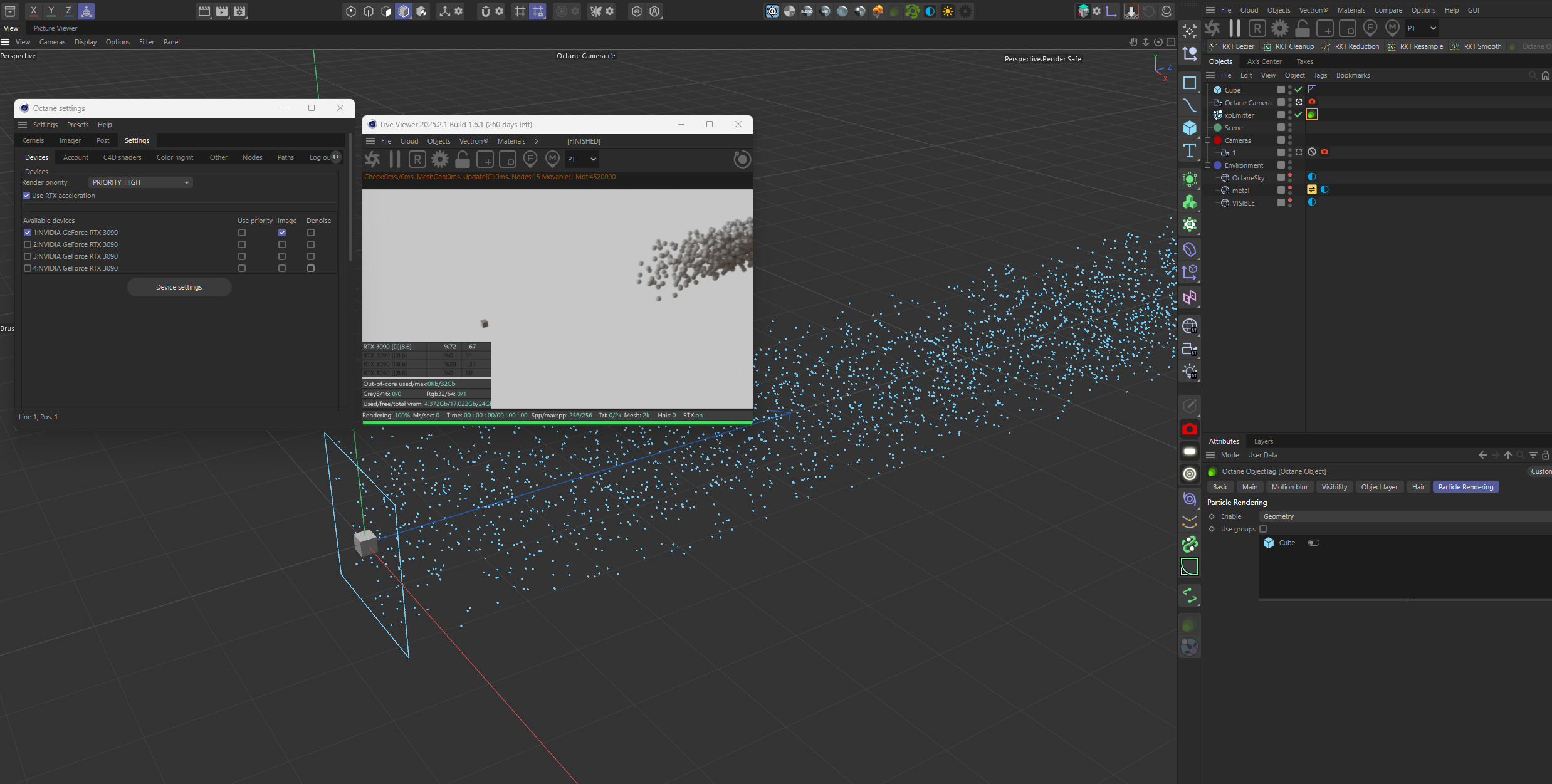Switch to the Kernels tab in Octane settings
The height and width of the screenshot is (784, 1552).
(33, 140)
